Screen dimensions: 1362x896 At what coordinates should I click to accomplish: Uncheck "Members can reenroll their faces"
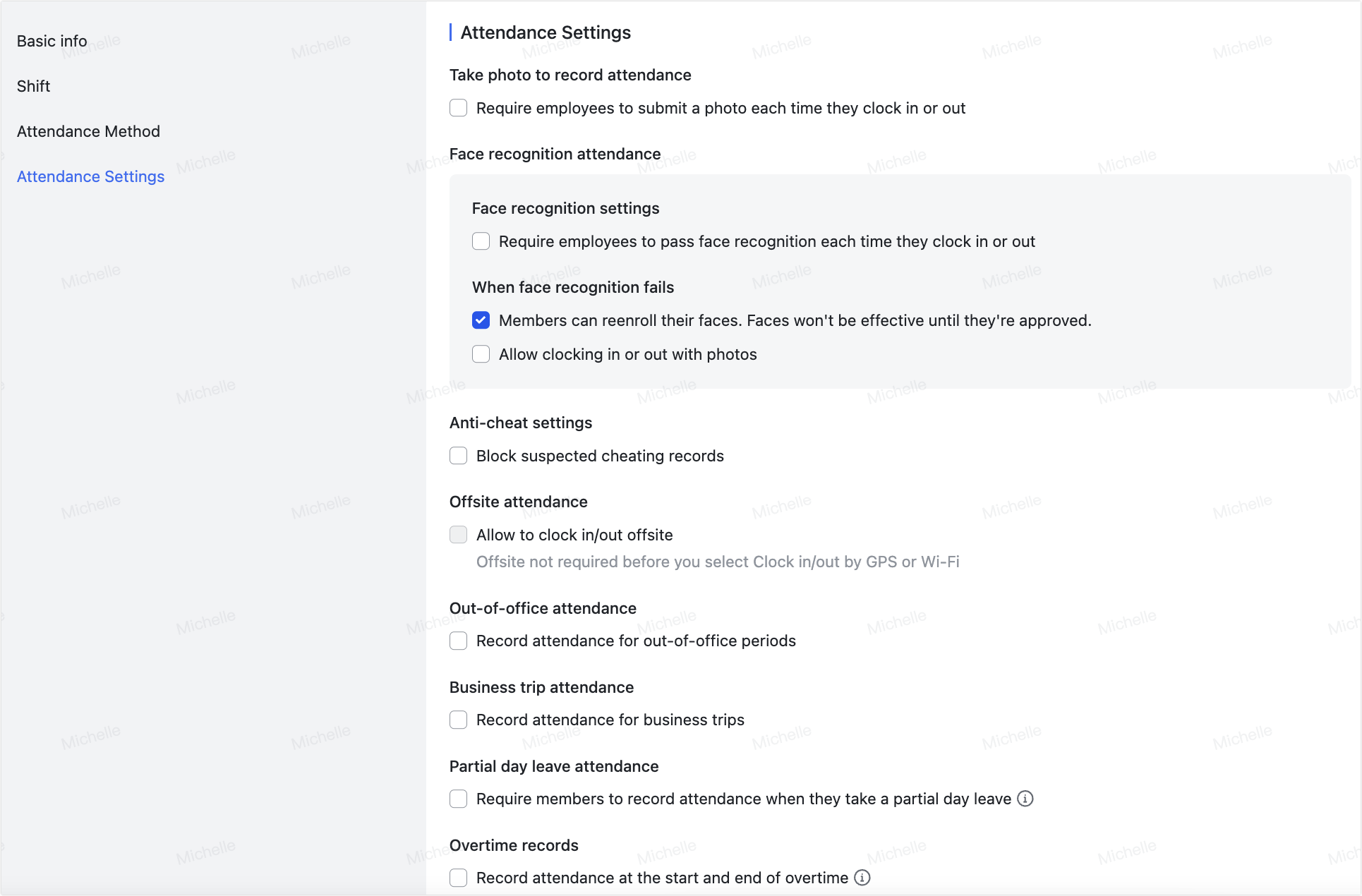[481, 320]
